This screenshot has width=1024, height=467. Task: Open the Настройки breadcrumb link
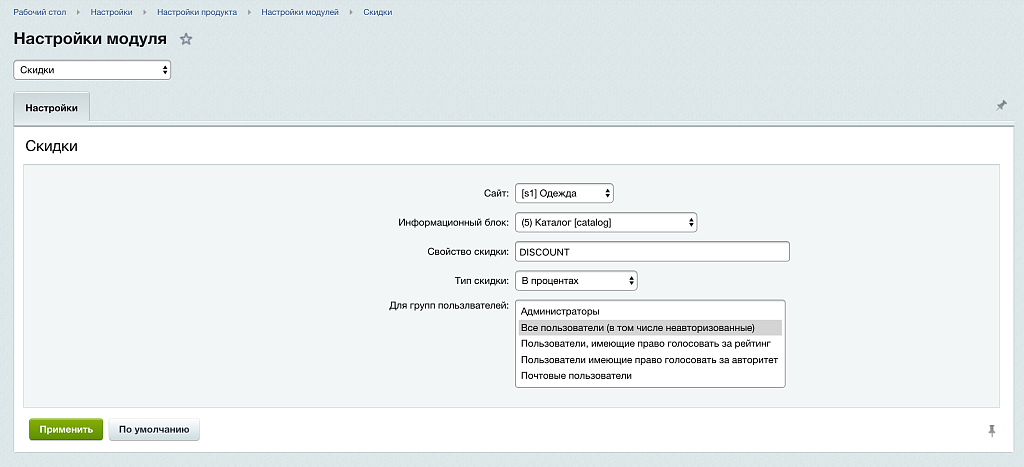[111, 12]
